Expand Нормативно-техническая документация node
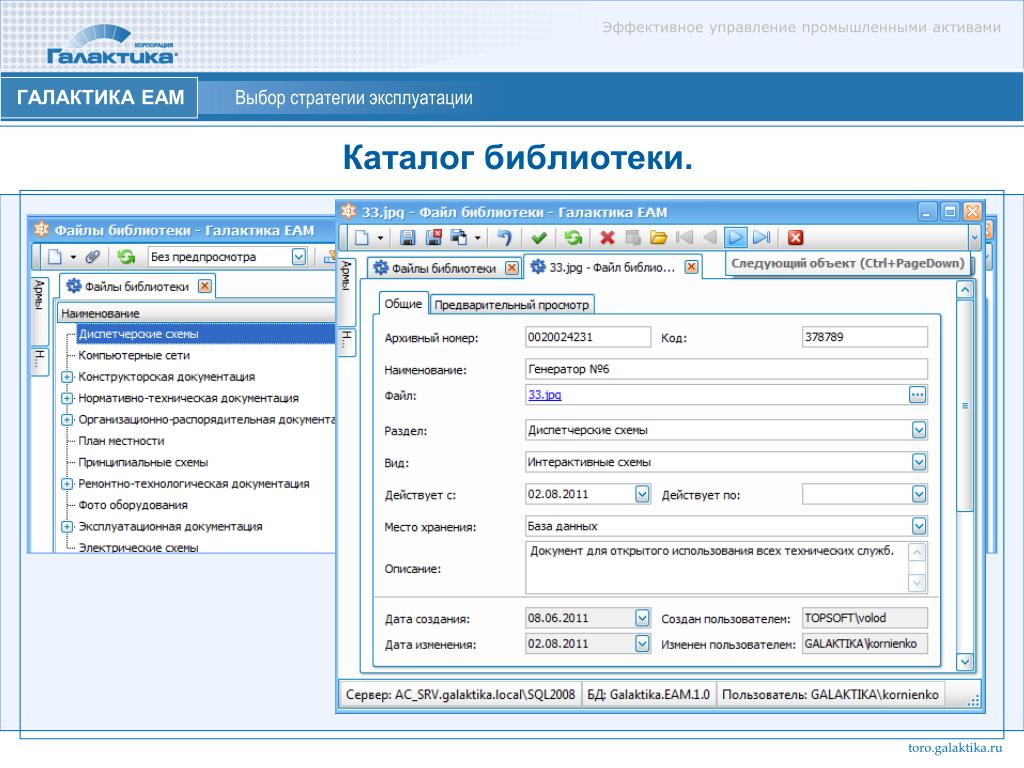1024x768 pixels. pyautogui.click(x=67, y=398)
